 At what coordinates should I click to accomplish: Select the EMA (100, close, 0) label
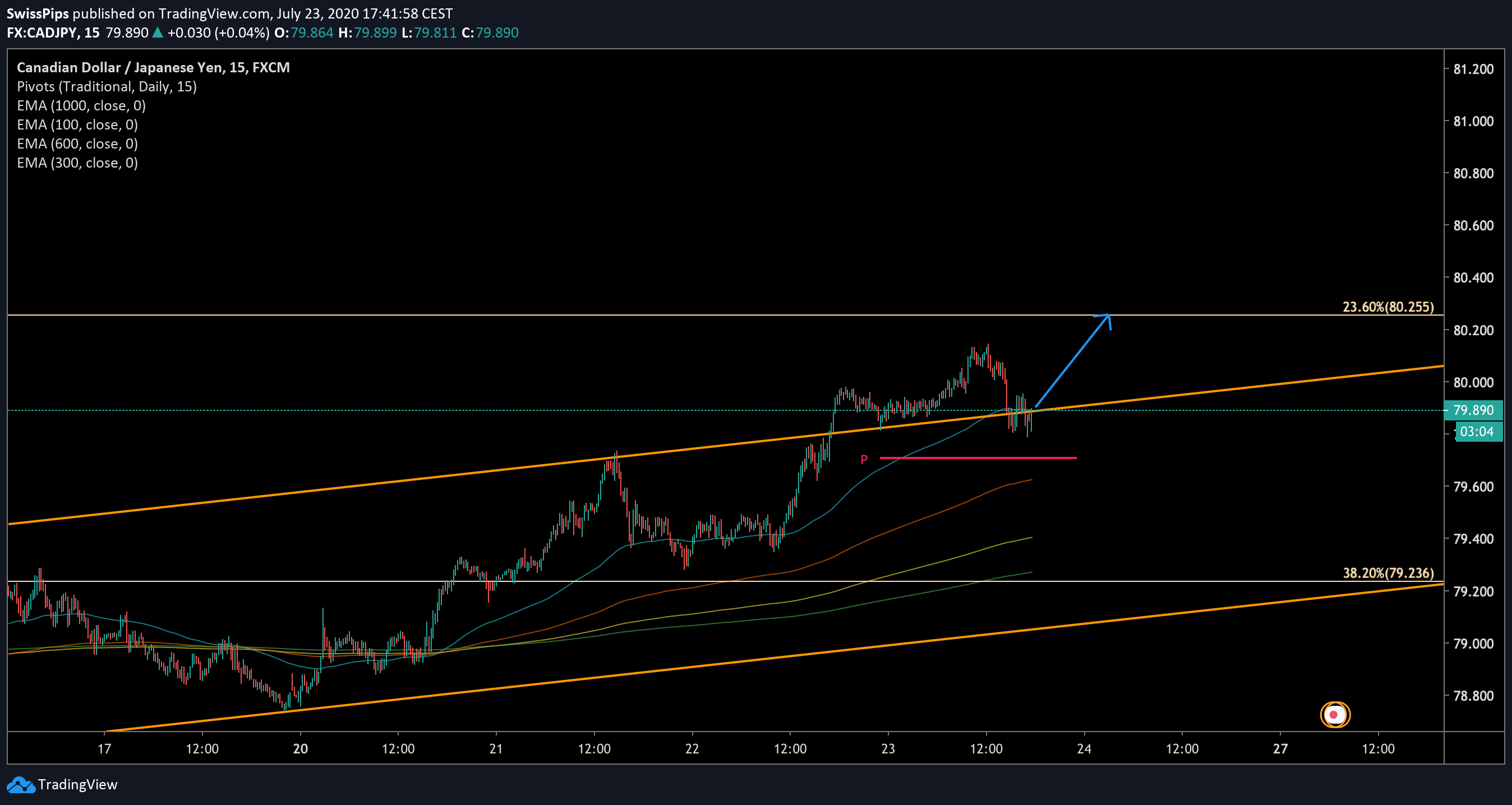77,125
